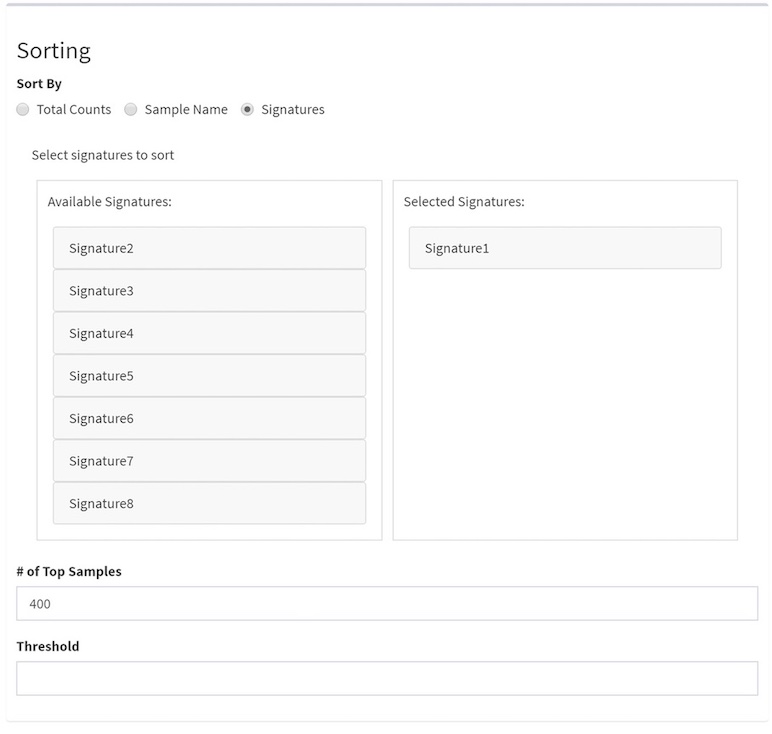Select Signature7 in the available list
The image size is (772, 734).
pos(209,461)
